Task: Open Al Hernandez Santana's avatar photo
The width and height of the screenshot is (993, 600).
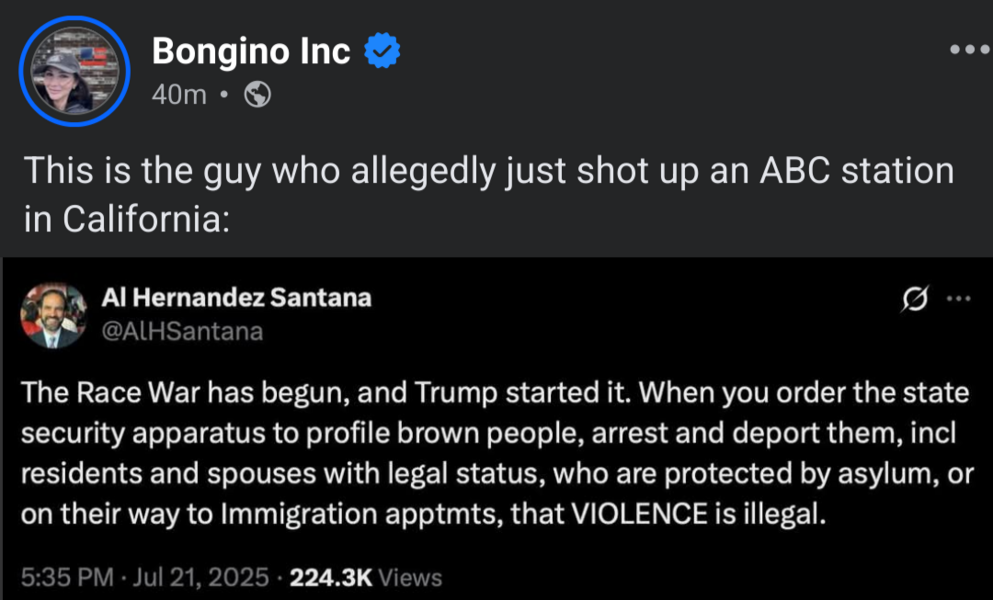Action: (54, 315)
